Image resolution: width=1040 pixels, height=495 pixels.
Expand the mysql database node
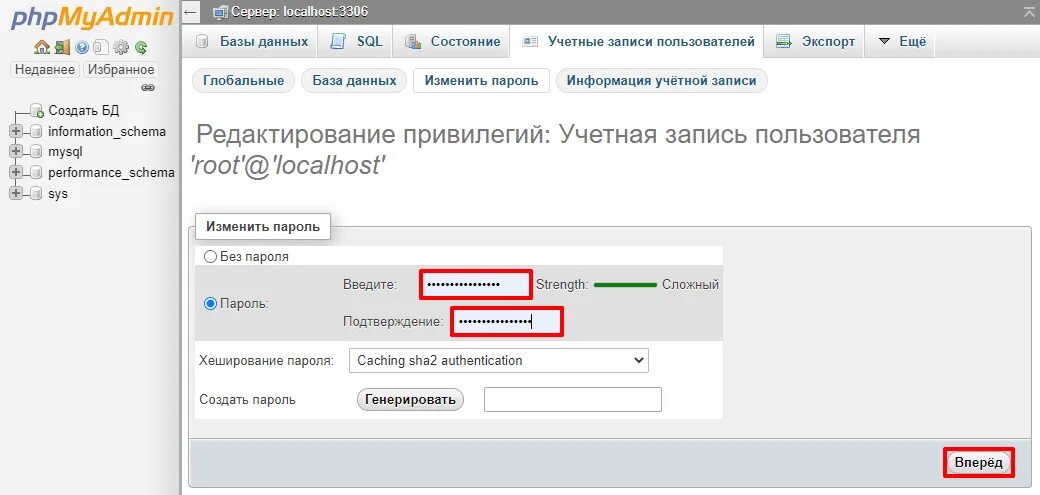[x=16, y=152]
